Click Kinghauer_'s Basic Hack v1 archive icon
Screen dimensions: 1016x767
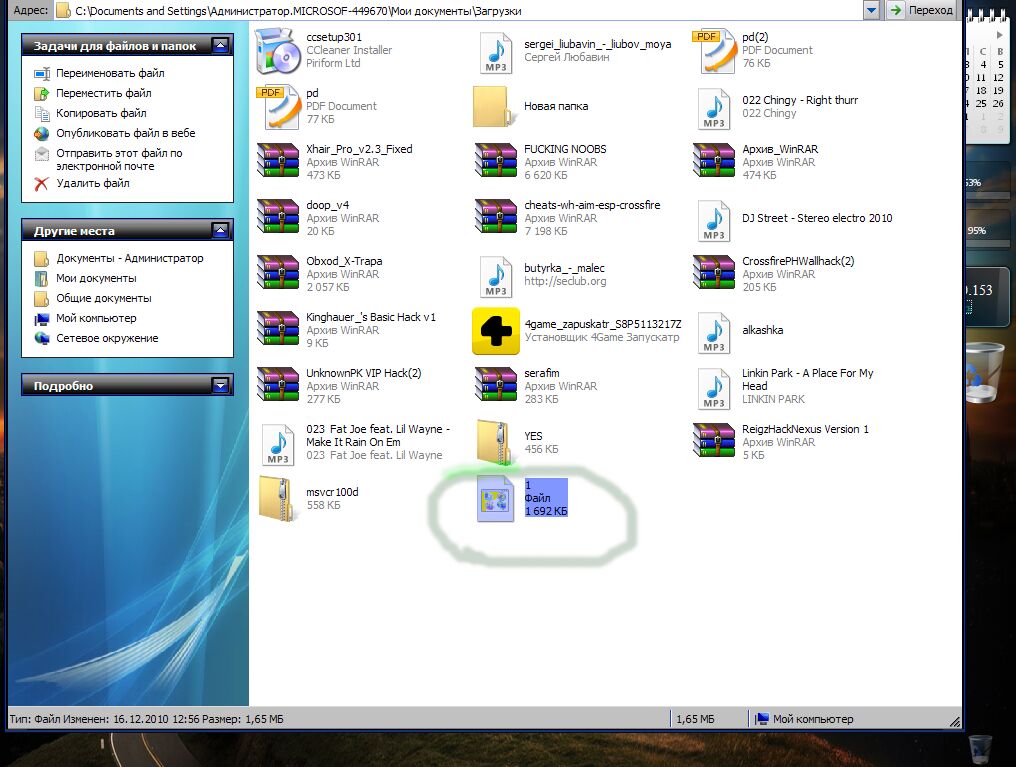278,328
